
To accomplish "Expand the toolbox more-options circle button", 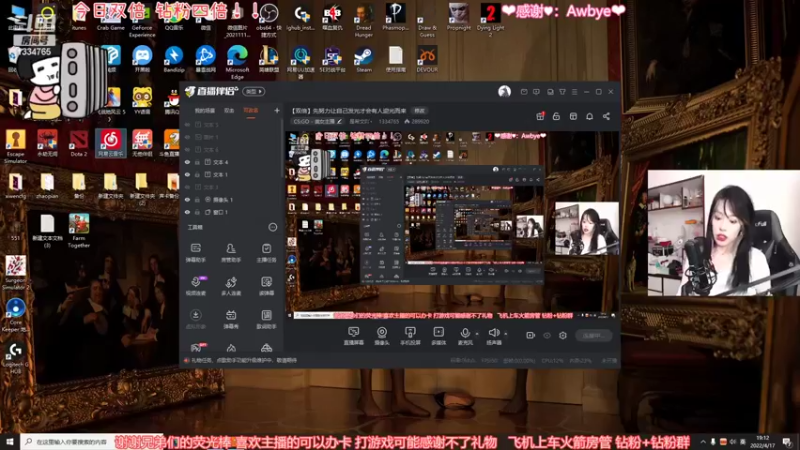I will pyautogui.click(x=272, y=227).
